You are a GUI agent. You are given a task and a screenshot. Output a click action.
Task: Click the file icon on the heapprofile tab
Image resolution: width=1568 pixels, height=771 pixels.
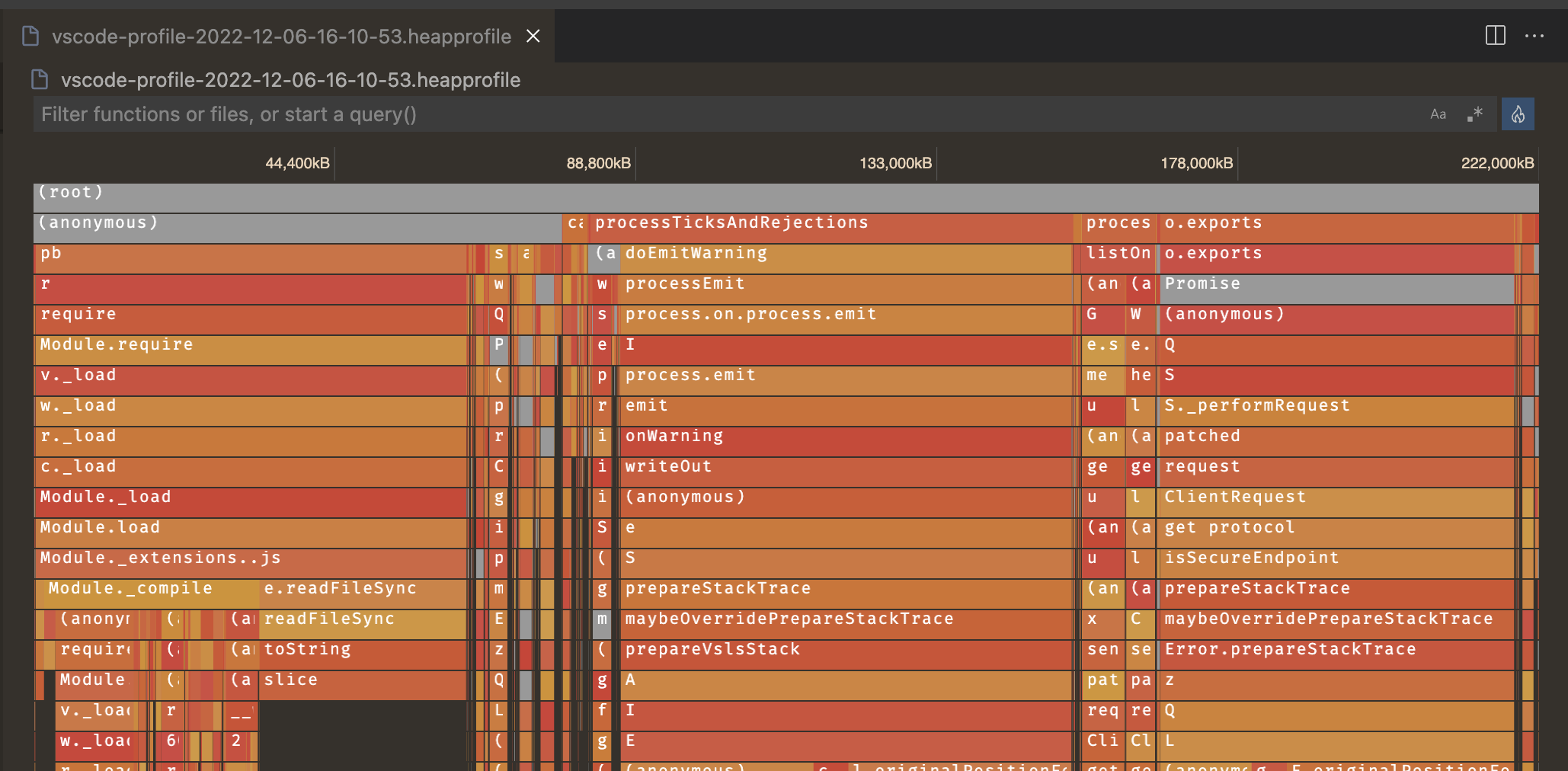tap(30, 36)
